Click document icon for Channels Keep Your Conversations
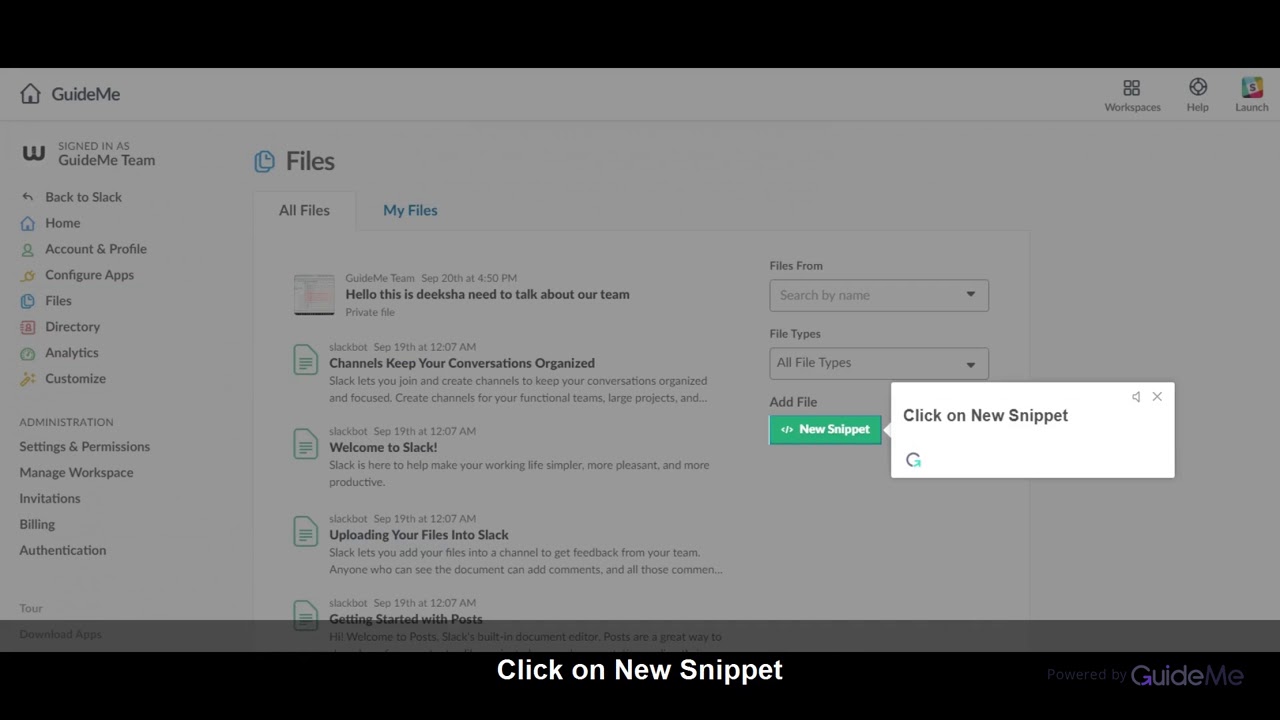Screen dimensions: 1280x720 [306, 359]
